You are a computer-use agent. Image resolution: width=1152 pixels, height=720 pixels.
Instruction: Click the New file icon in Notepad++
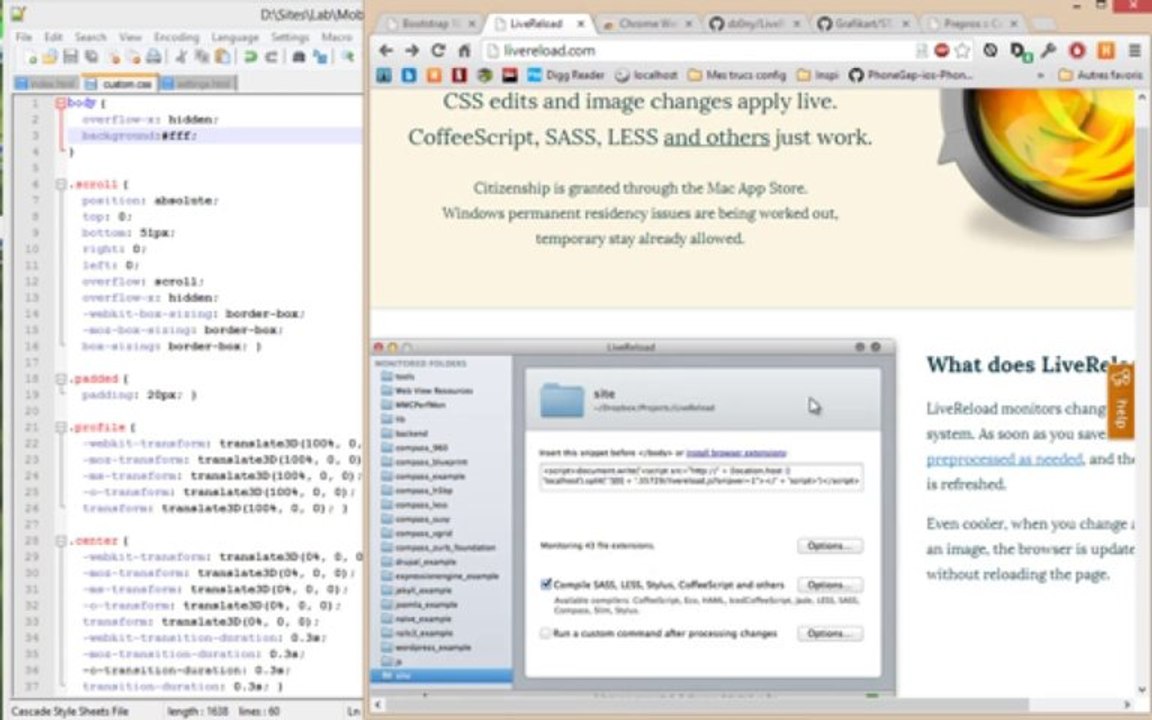click(31, 57)
